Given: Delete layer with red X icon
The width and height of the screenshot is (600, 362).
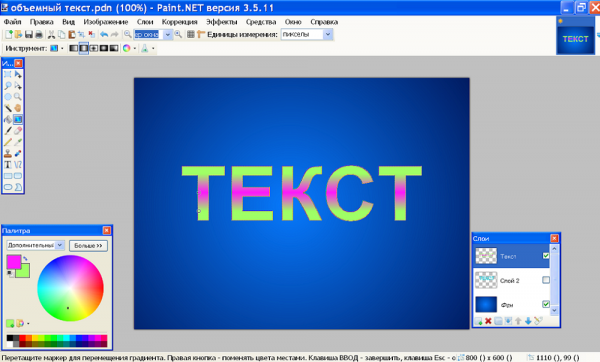Looking at the screenshot, I should (x=488, y=321).
